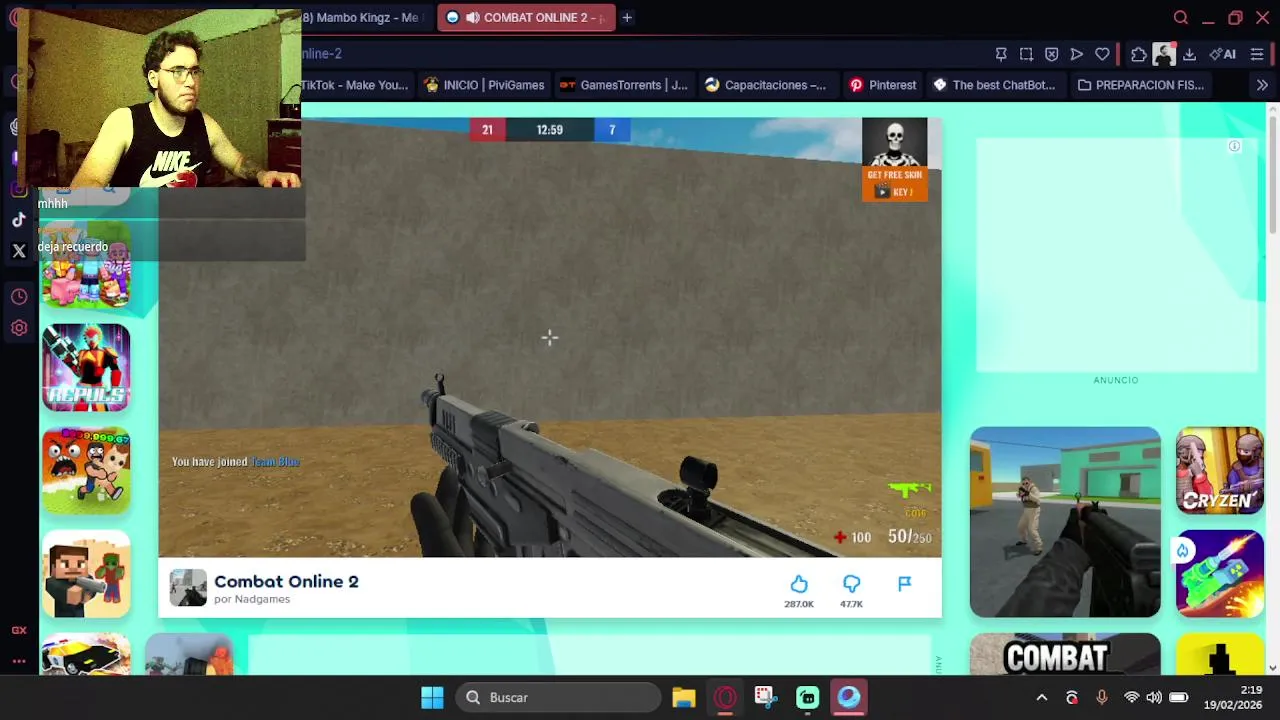The image size is (1280, 720).
Task: Expand the hidden bookmarks overflow chevron
Action: click(x=1262, y=85)
